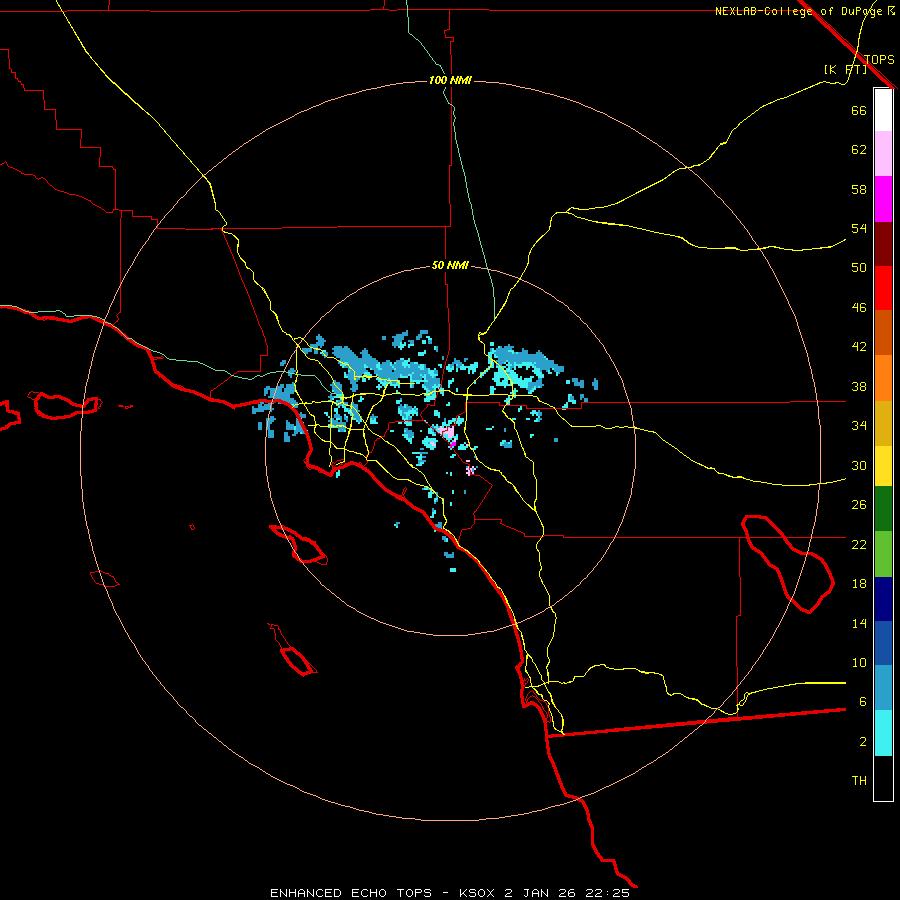
Task: Click the legend value "66"
Action: 859,110
